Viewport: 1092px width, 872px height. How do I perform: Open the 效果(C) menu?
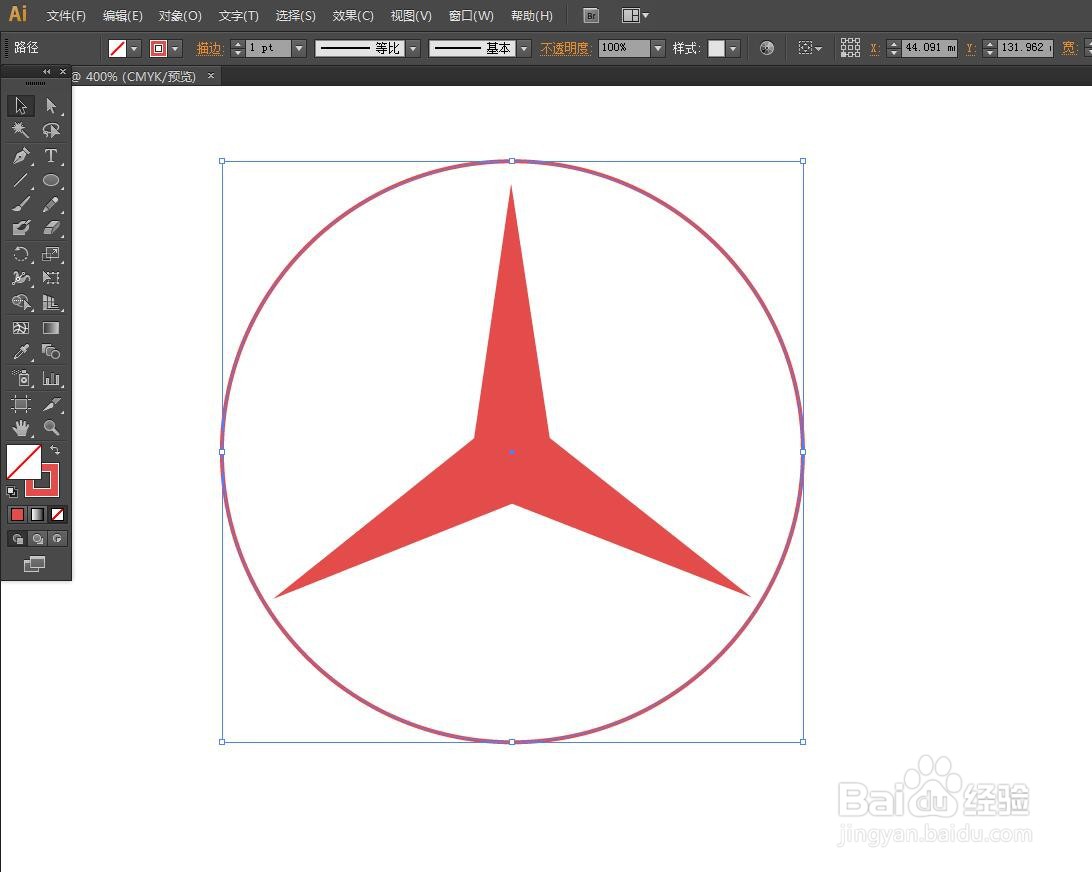click(353, 15)
